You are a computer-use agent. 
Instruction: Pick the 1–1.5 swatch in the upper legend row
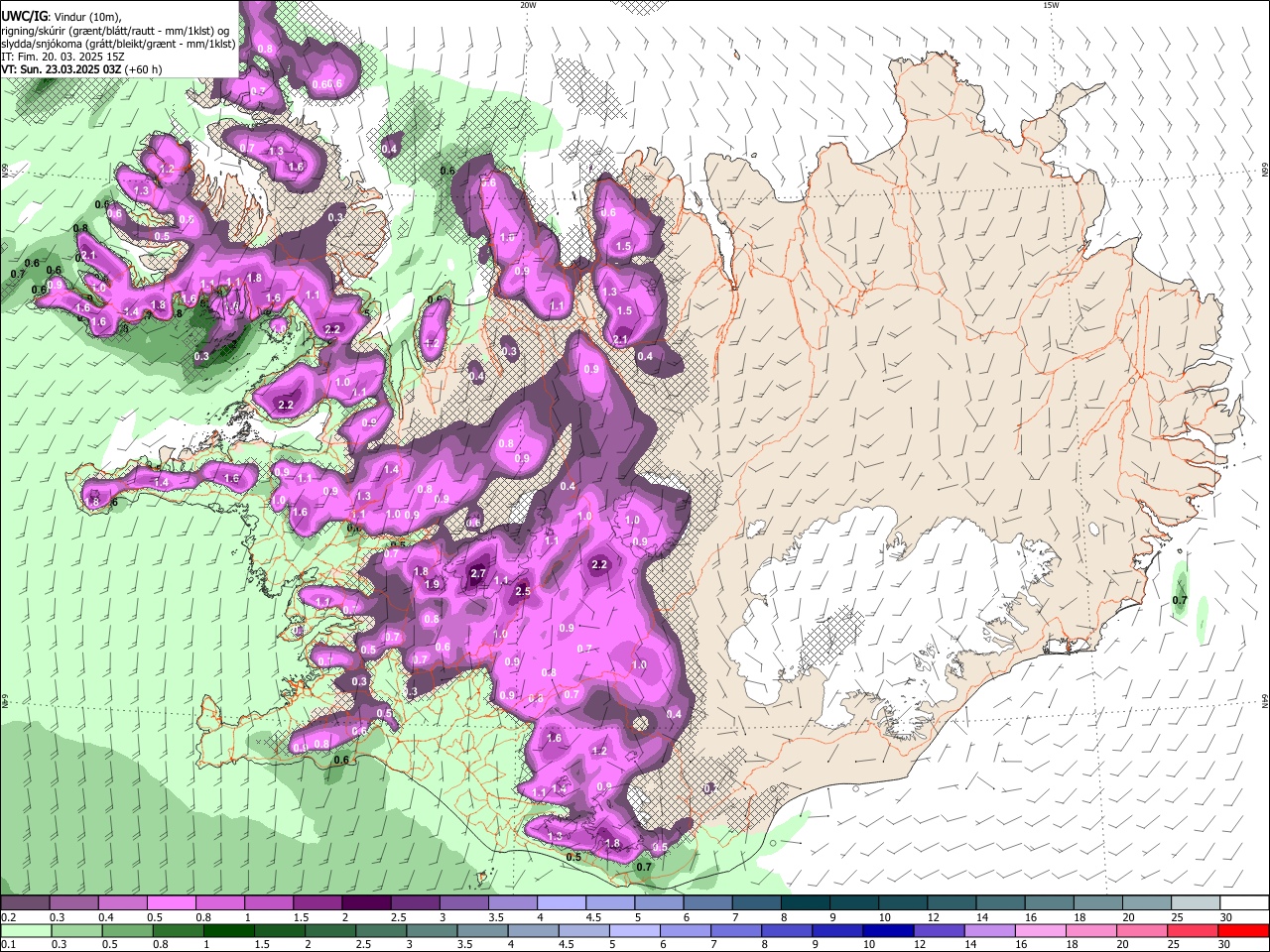tap(268, 903)
